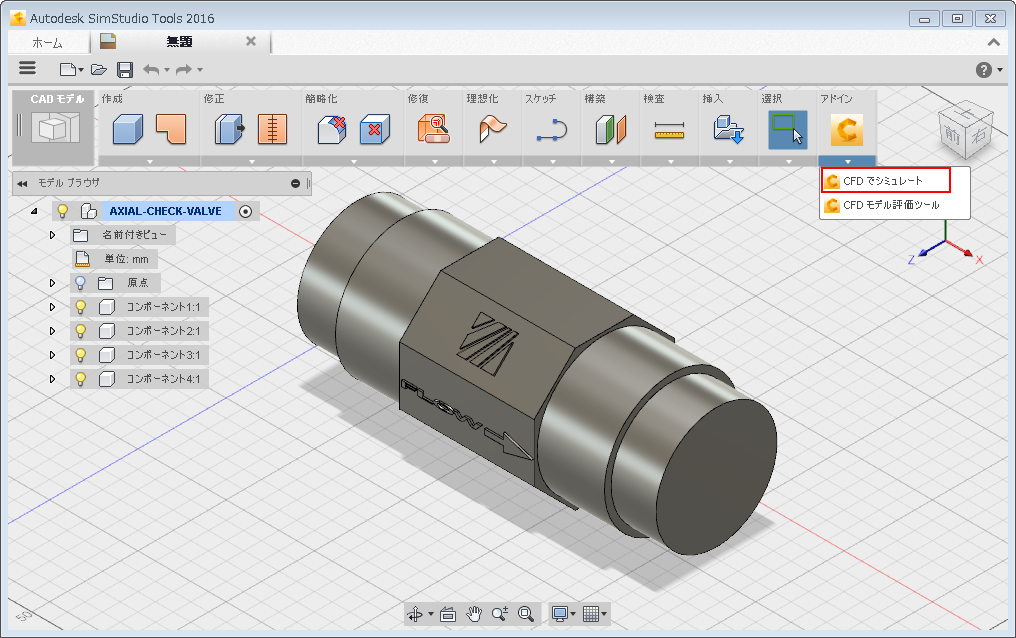Click the idealize (理想化) surface icon

[x=493, y=129]
